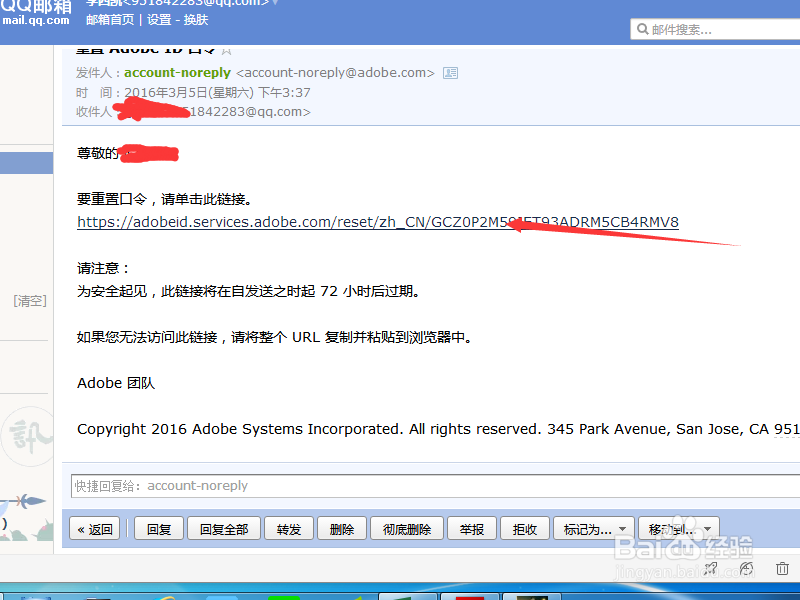
Task: Open 换肤 skin change link
Action: point(196,20)
